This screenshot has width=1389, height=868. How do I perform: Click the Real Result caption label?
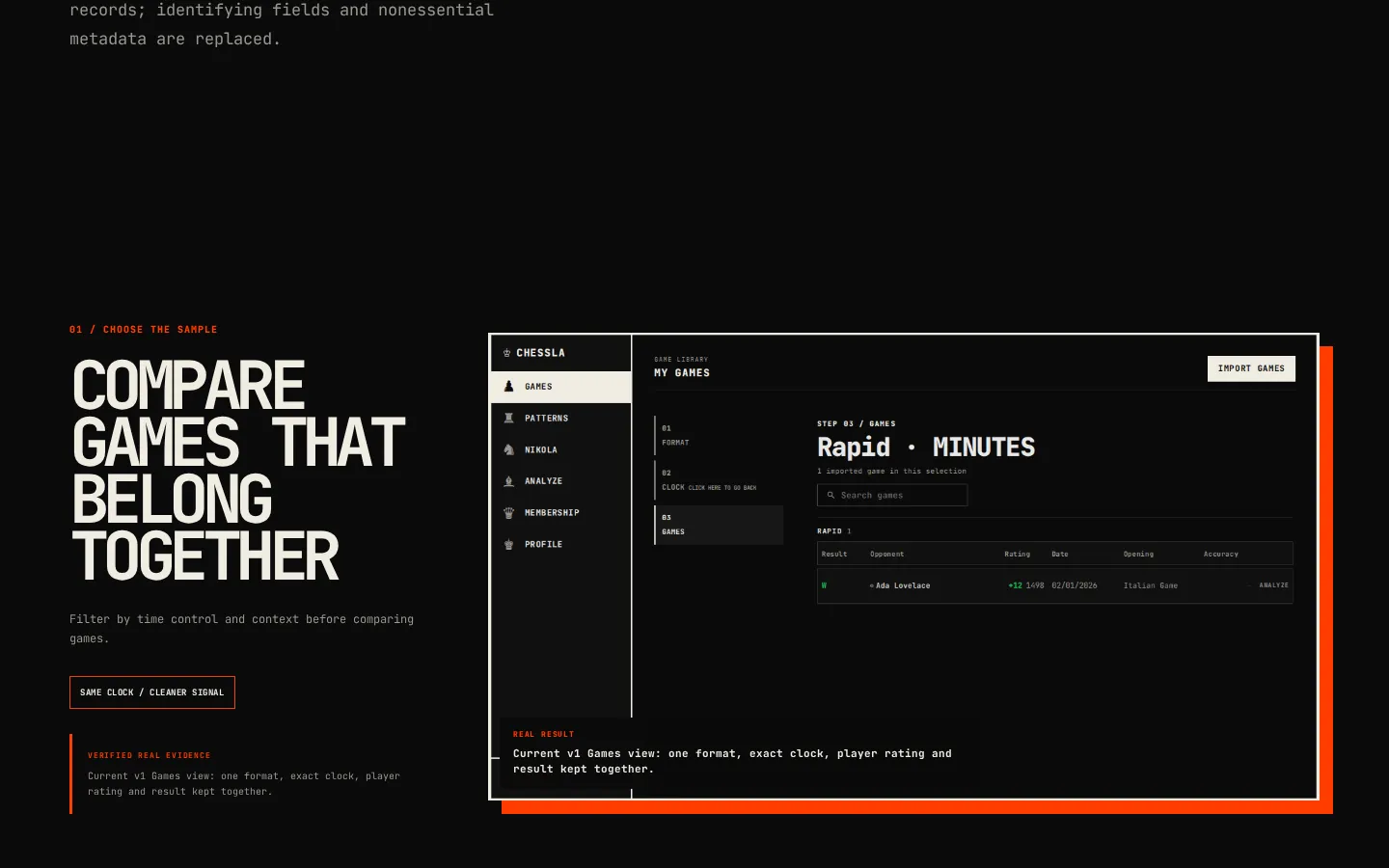(x=543, y=735)
